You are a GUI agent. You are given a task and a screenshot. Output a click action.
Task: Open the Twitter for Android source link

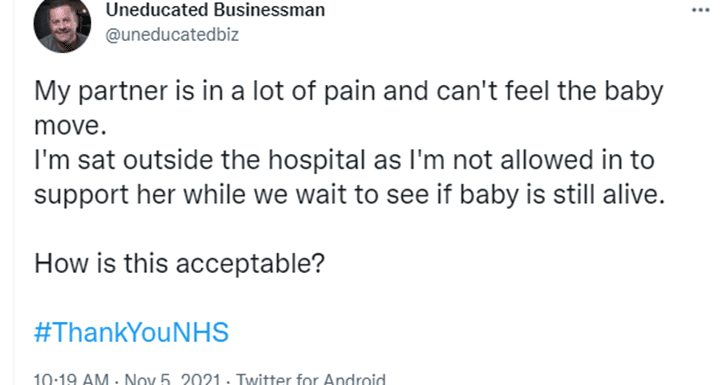(311, 380)
